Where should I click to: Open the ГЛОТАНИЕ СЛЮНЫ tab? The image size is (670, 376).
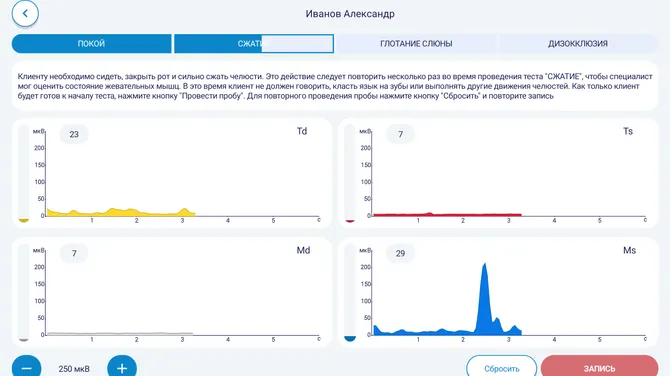click(x=416, y=44)
